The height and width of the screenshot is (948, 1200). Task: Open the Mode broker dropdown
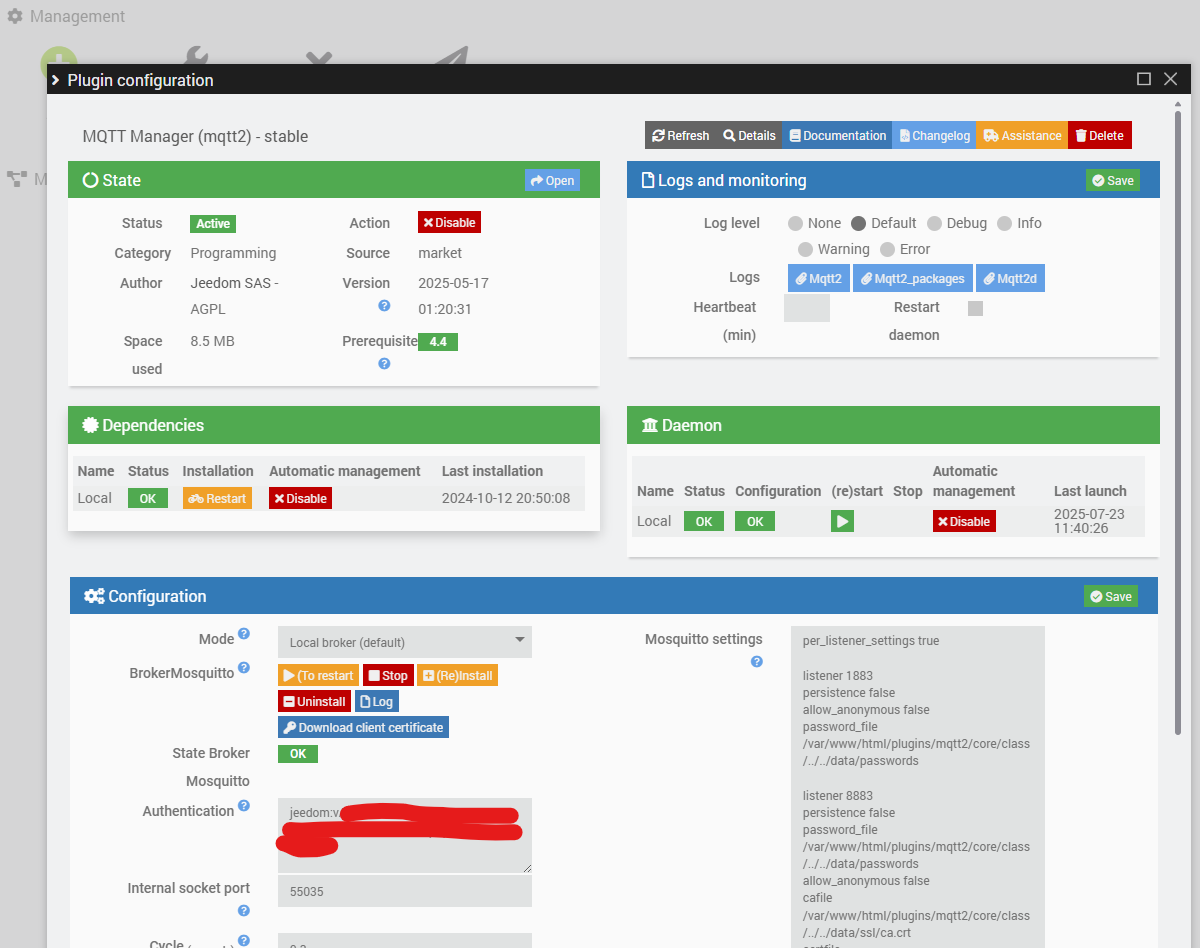[x=405, y=642]
